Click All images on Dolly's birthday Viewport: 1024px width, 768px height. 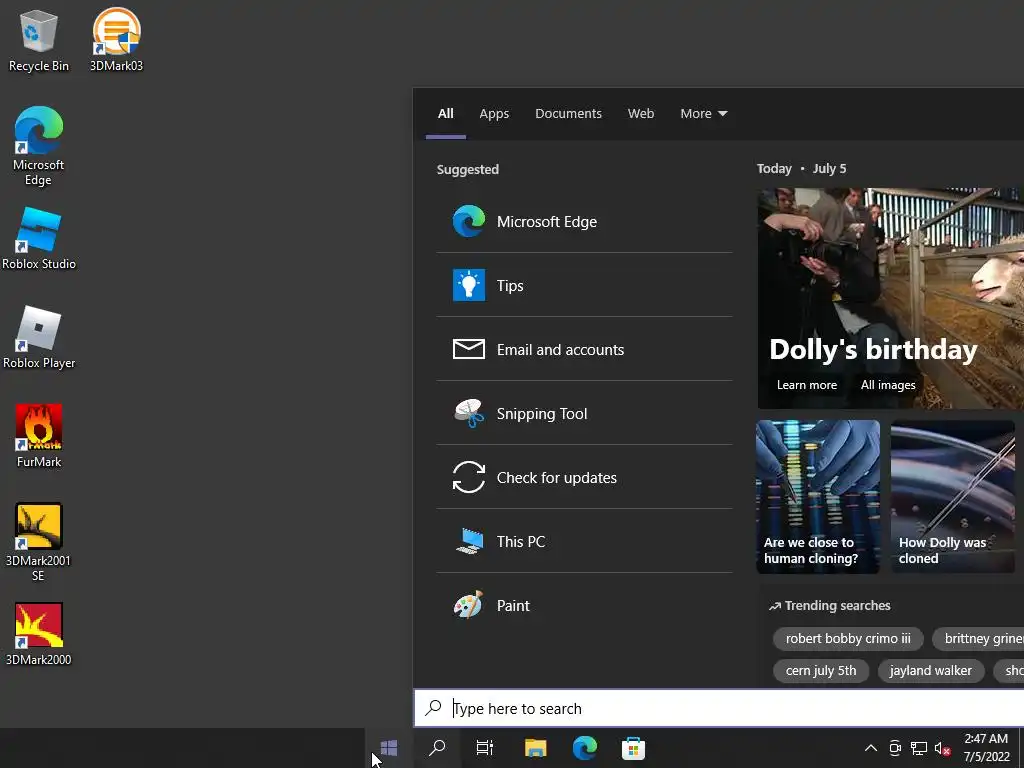pos(888,385)
